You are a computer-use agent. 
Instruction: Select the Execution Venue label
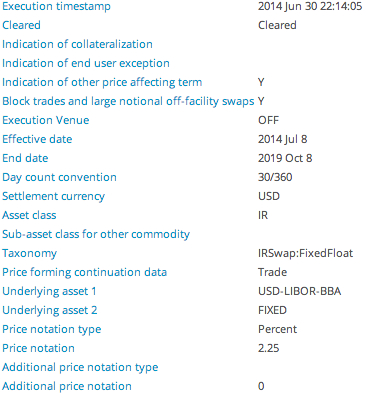tap(46, 120)
